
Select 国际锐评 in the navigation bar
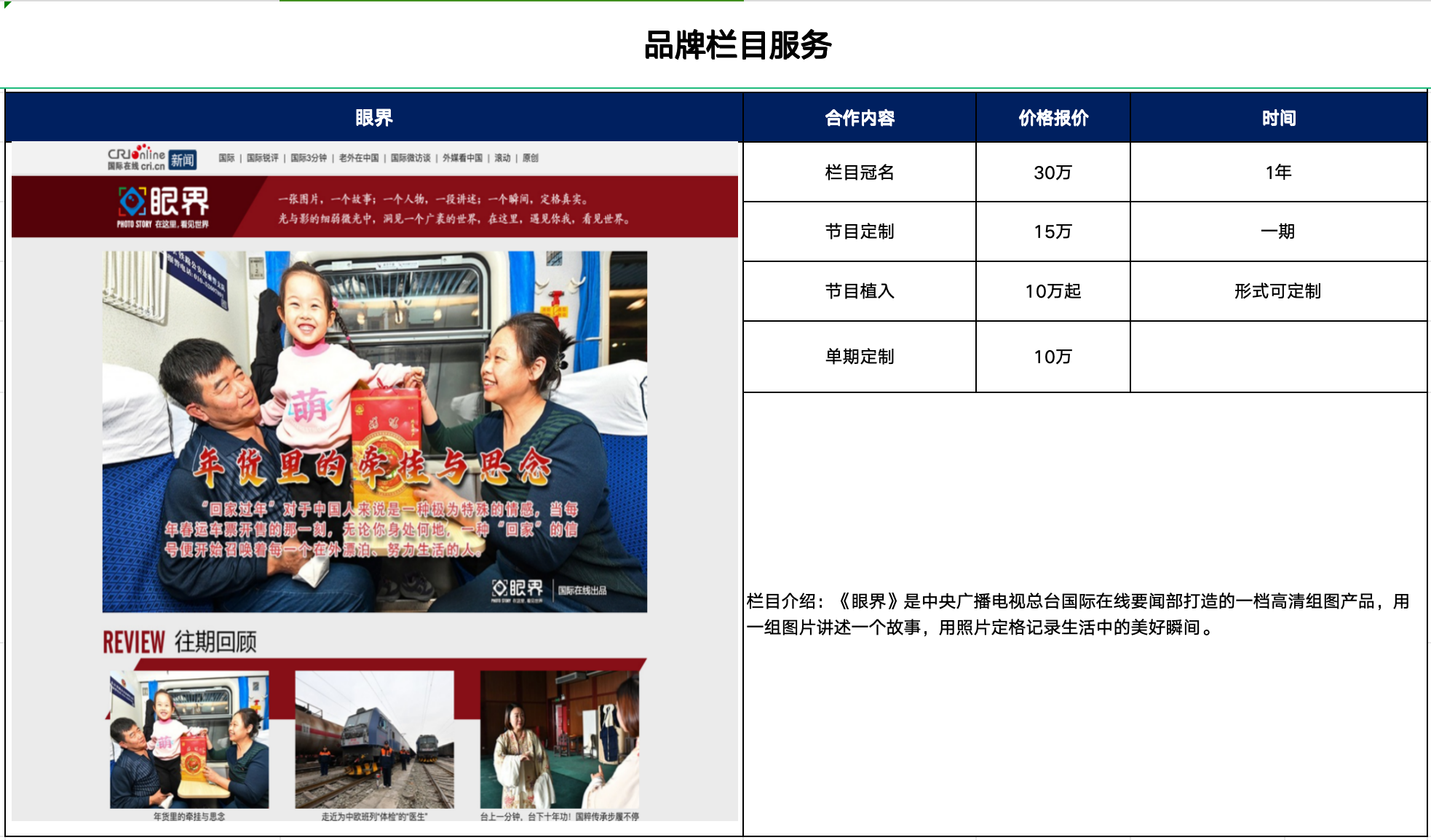pos(263,157)
